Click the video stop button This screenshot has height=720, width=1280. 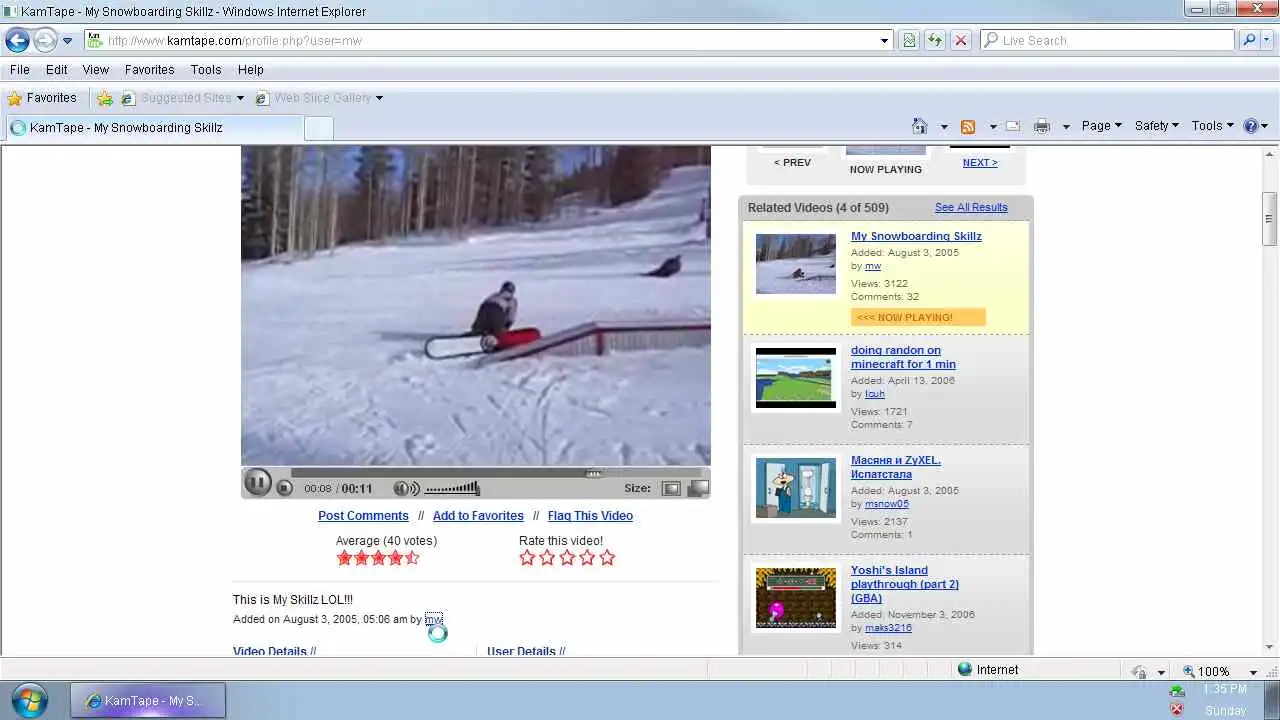click(285, 488)
